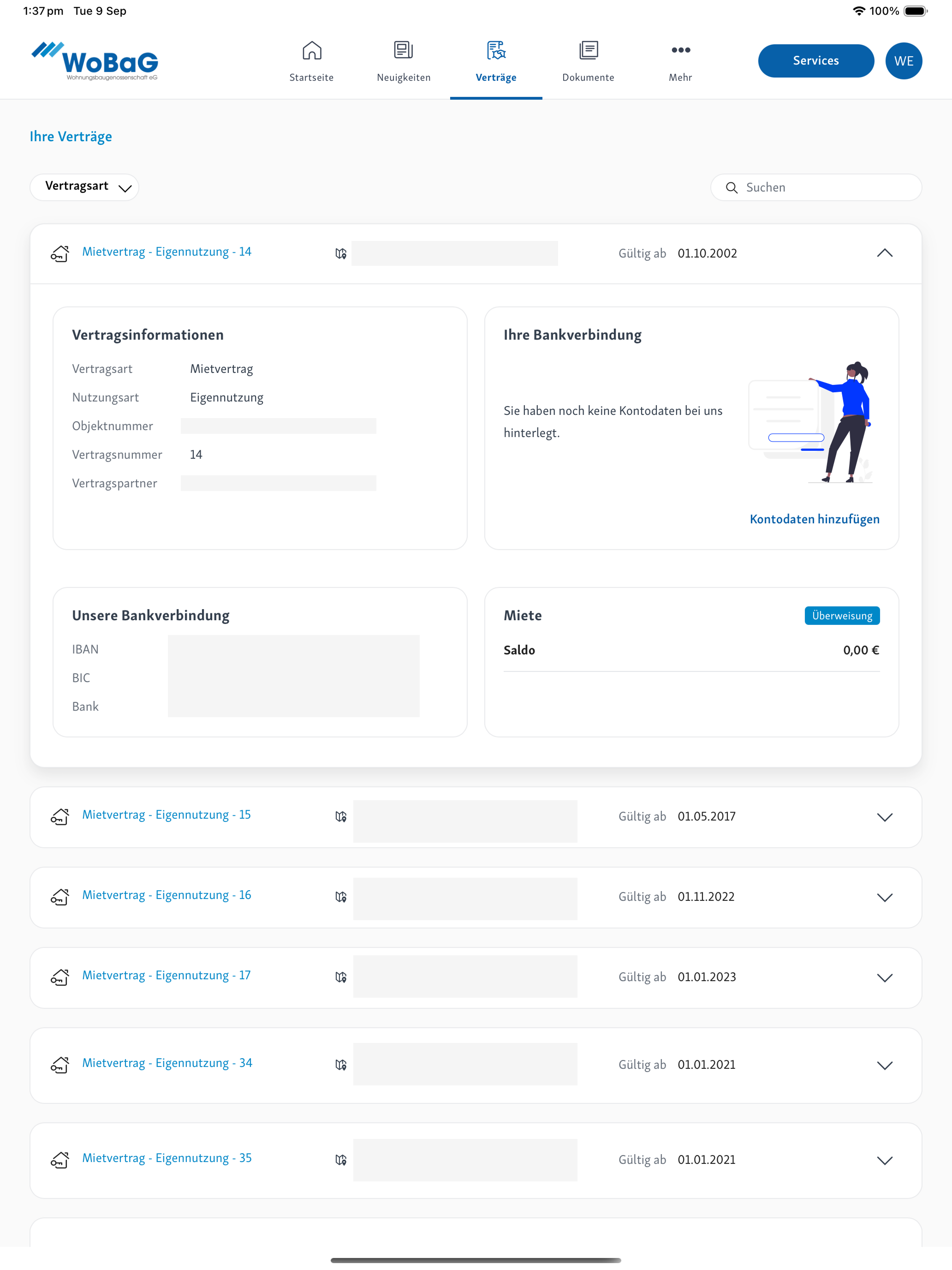Click the IBAN label
Viewport: 952px width, 1270px height.
[85, 649]
